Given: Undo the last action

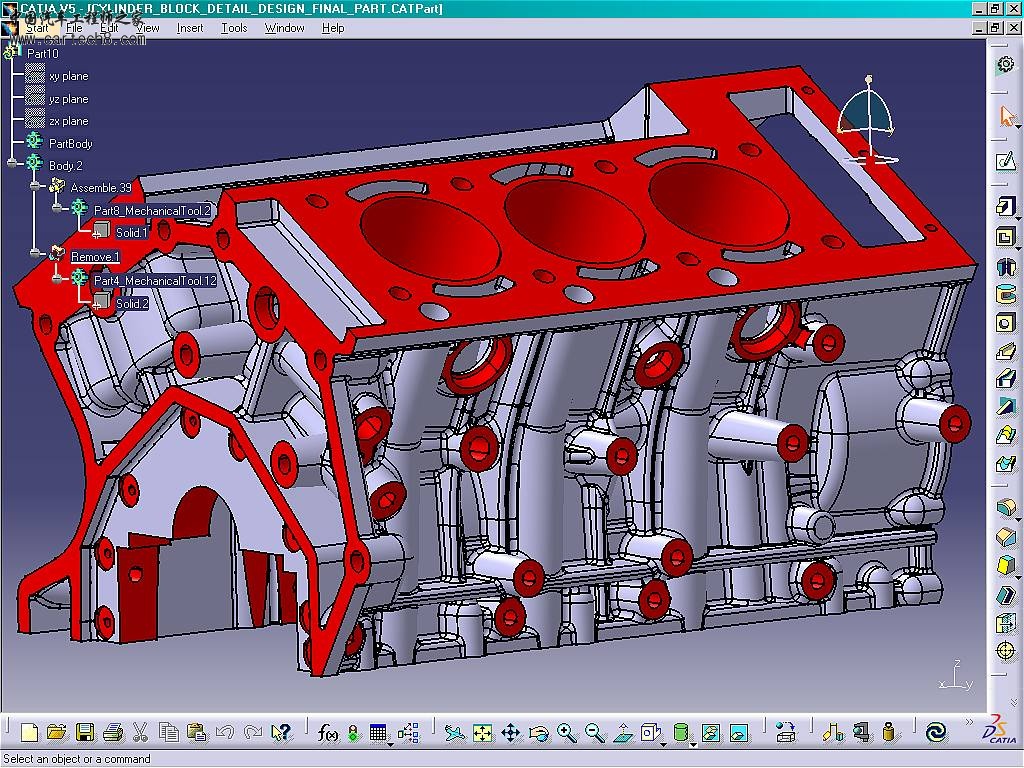Looking at the screenshot, I should (x=225, y=733).
